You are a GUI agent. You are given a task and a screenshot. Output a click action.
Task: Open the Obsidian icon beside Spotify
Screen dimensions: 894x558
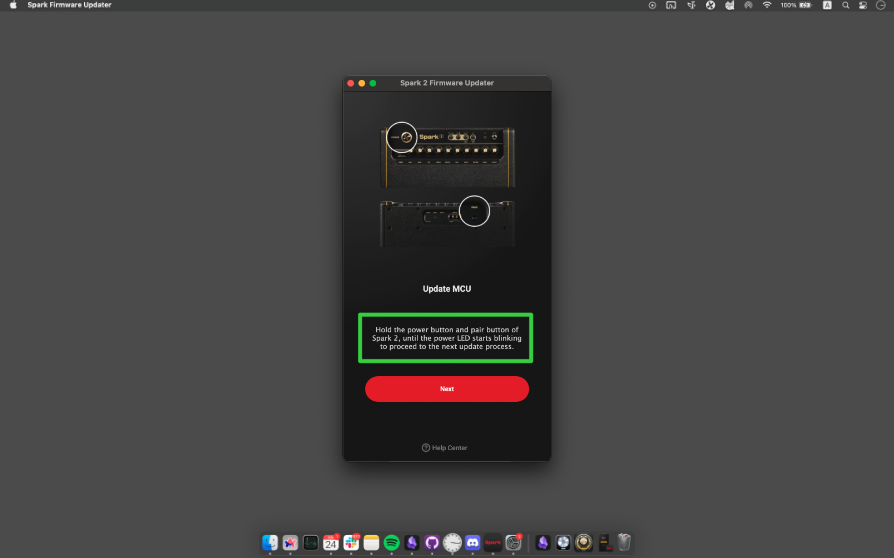pos(412,543)
